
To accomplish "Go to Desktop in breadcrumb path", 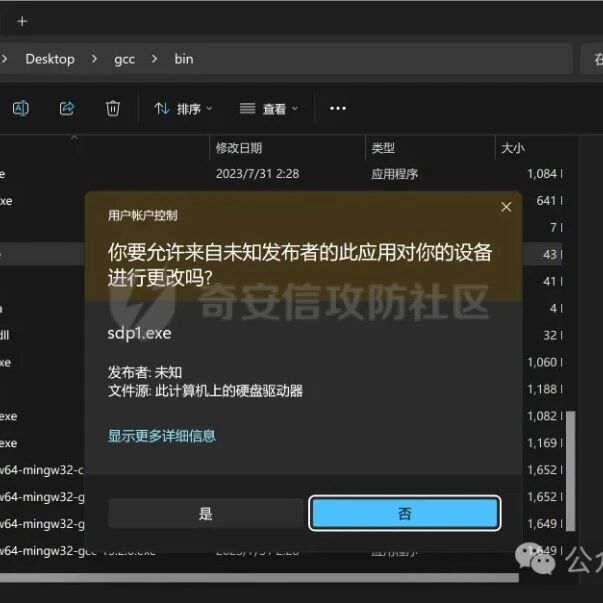I will [50, 59].
